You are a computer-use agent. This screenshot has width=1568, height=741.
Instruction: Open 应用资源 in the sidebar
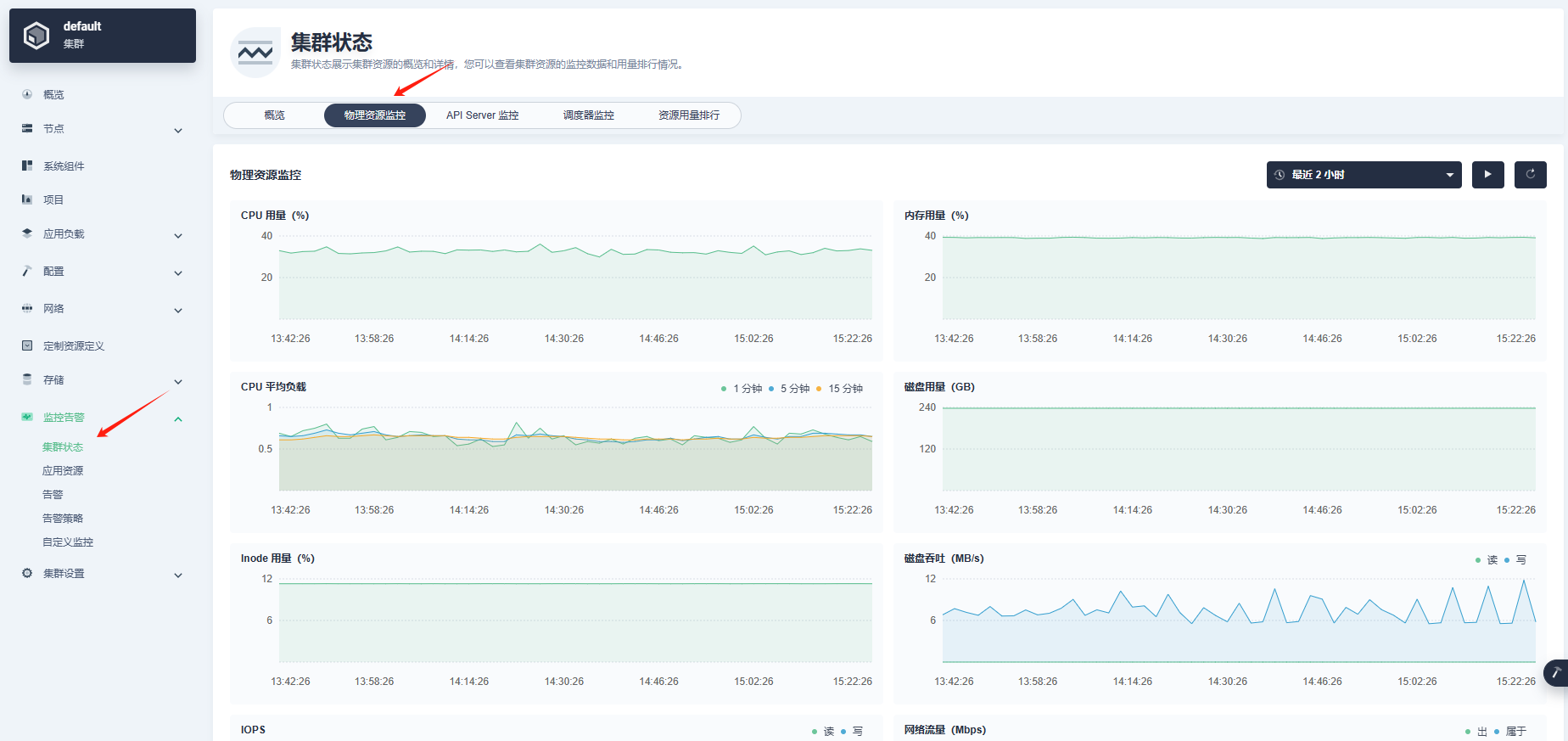pyautogui.click(x=63, y=470)
